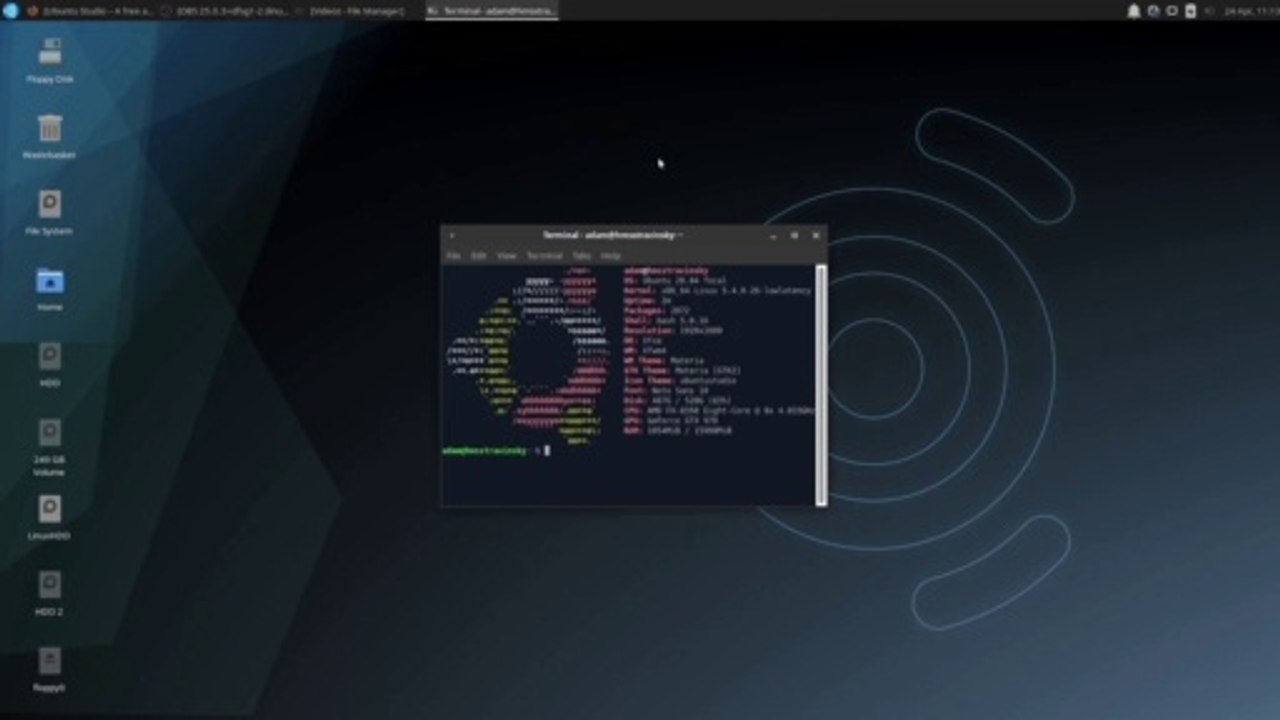Maximize the Terminal window
1280x720 pixels.
click(x=795, y=236)
